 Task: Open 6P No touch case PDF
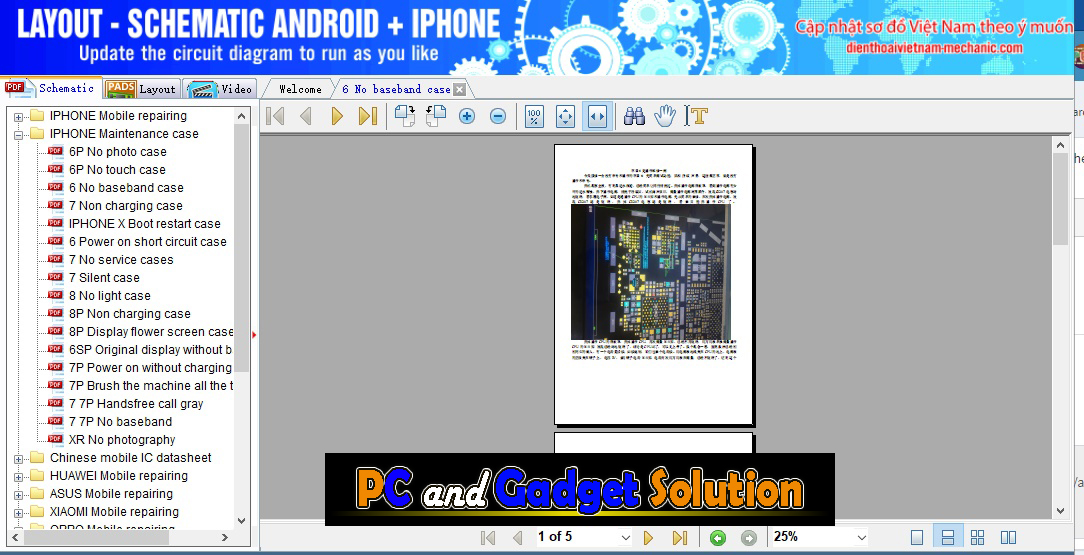point(117,170)
